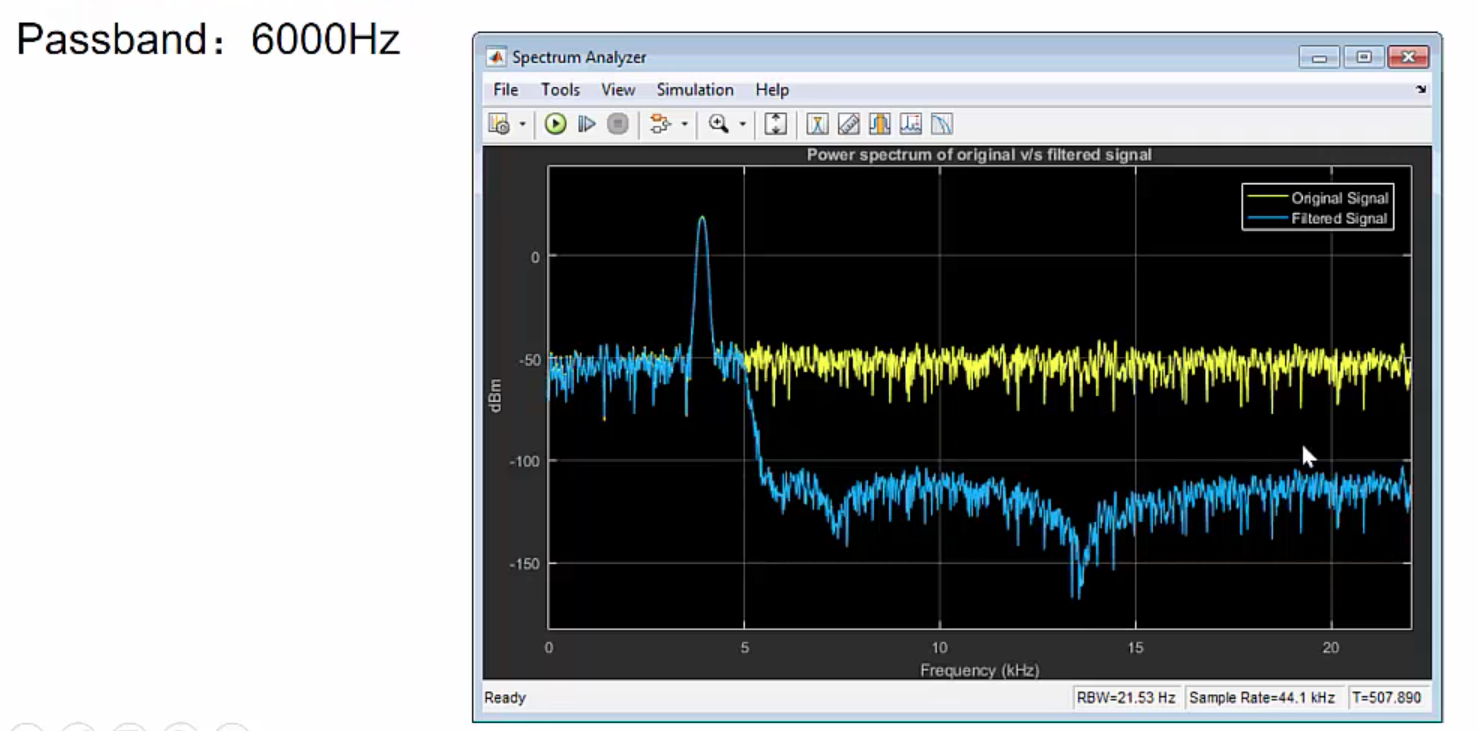1478x731 pixels.
Task: Click the configuration properties icon
Action: (499, 124)
